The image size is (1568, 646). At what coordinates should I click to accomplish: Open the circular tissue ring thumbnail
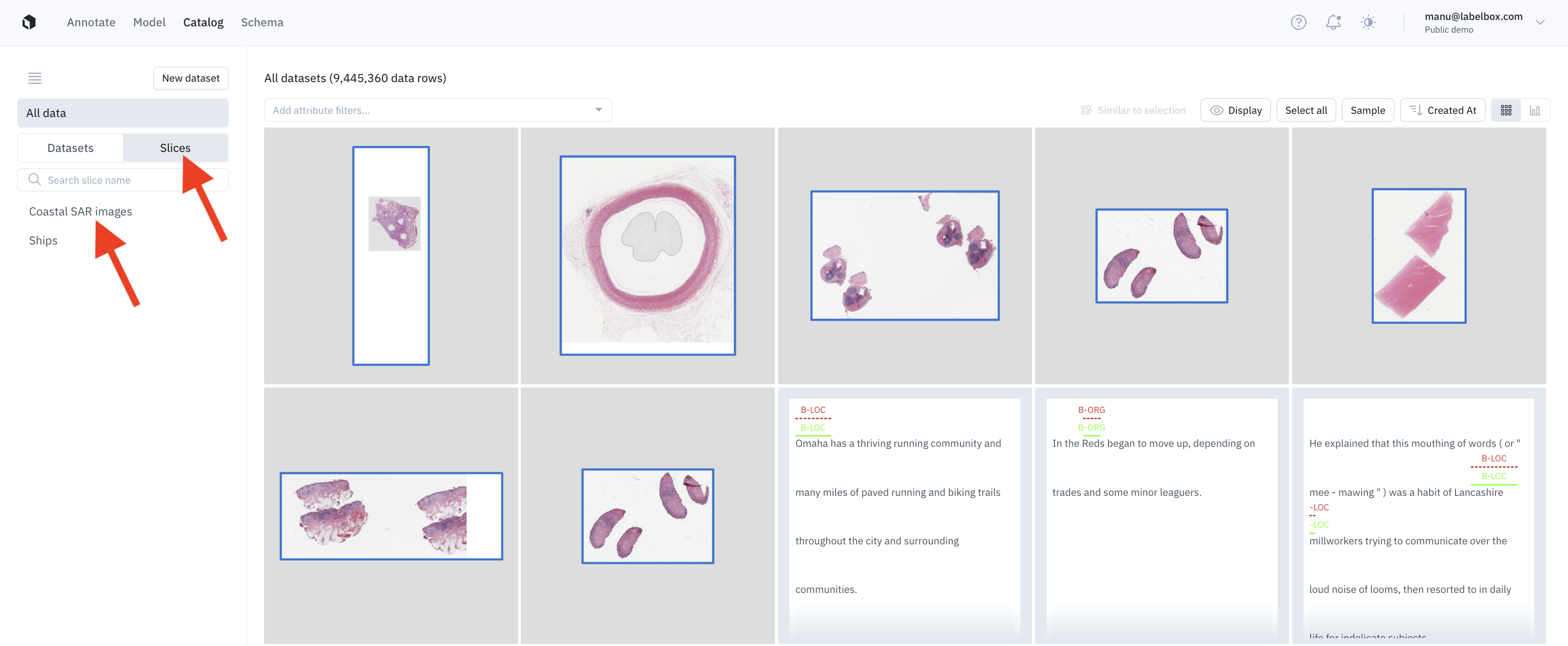(647, 256)
